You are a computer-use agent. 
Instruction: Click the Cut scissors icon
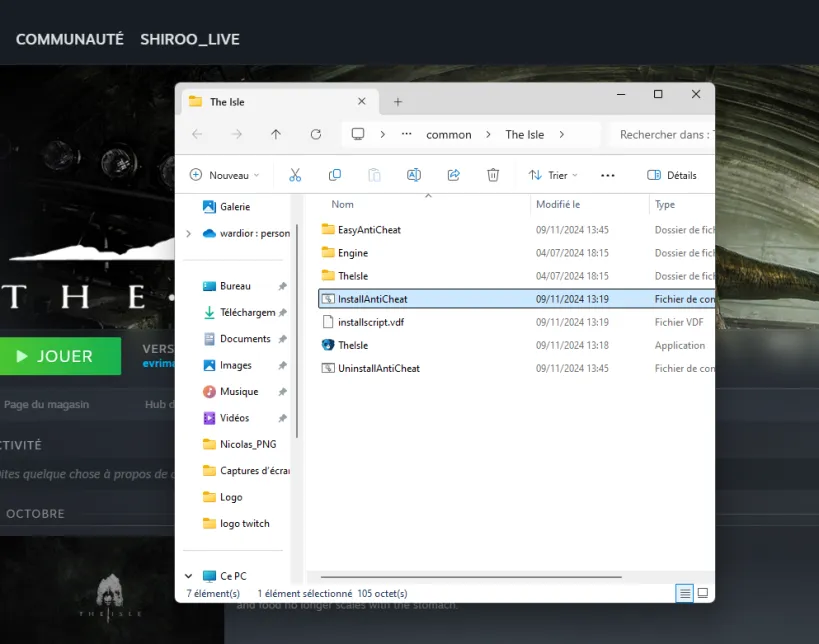pos(295,175)
